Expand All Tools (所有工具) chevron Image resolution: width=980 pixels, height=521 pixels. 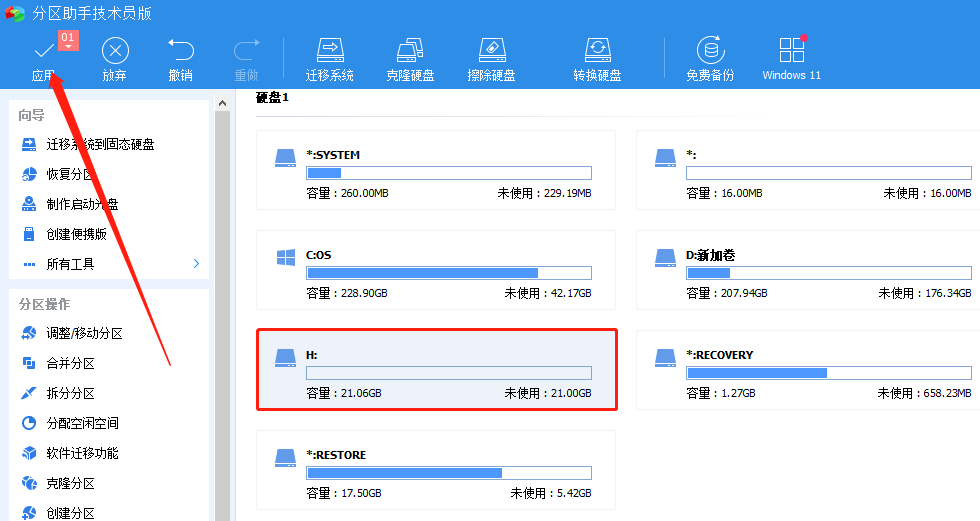tap(196, 264)
